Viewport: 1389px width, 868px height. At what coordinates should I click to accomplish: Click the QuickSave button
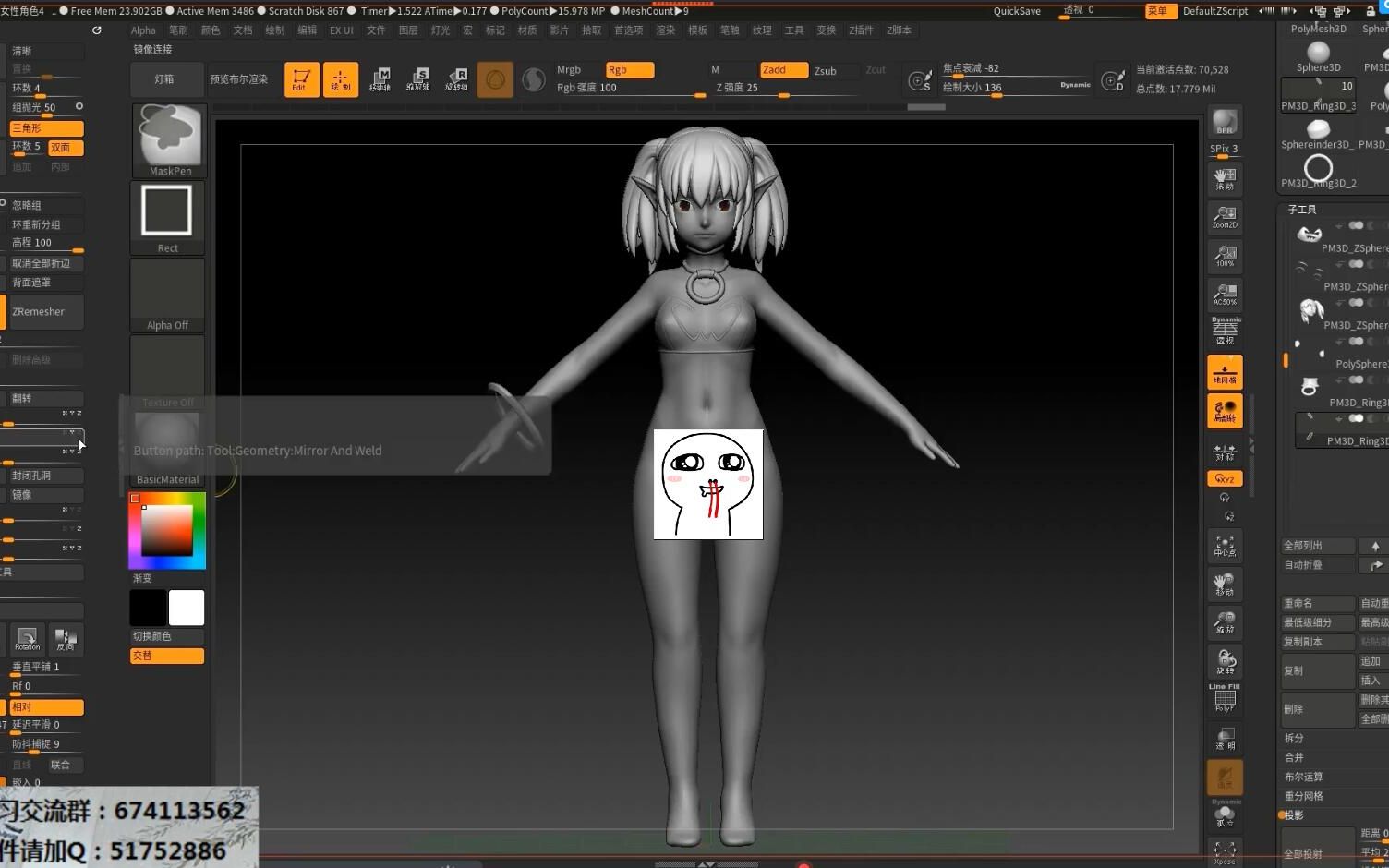point(1017,11)
